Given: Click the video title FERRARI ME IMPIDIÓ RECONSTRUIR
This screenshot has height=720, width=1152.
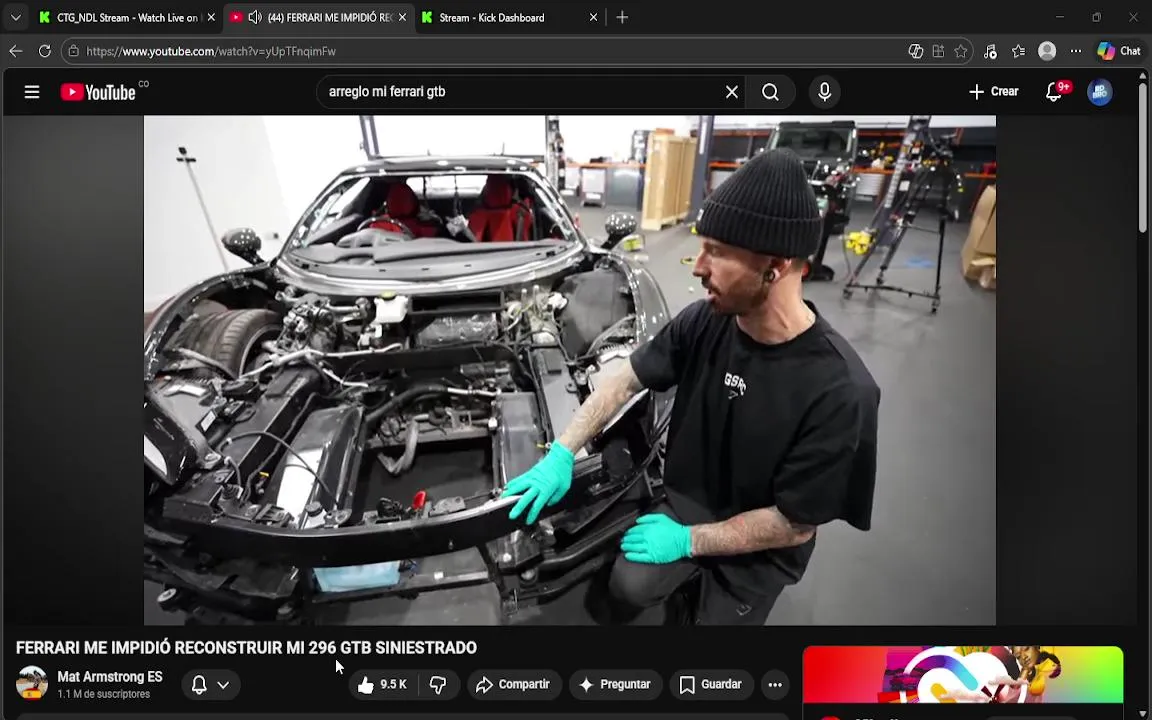Looking at the screenshot, I should pyautogui.click(x=246, y=647).
